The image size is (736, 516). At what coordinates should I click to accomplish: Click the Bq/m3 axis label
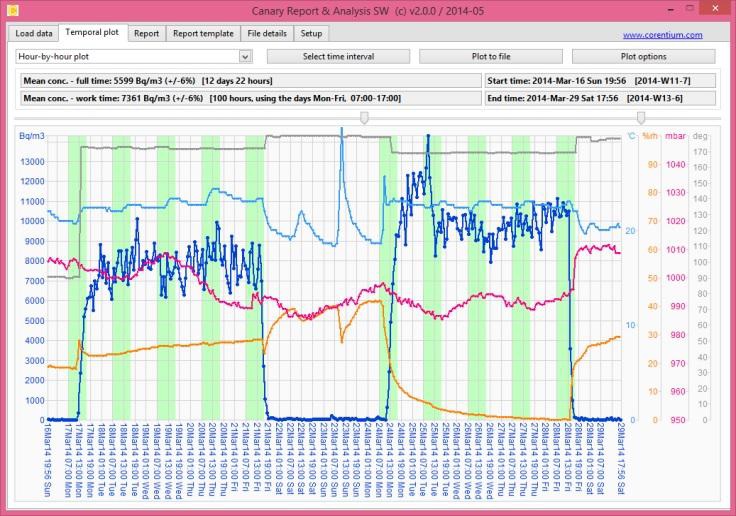(31, 136)
